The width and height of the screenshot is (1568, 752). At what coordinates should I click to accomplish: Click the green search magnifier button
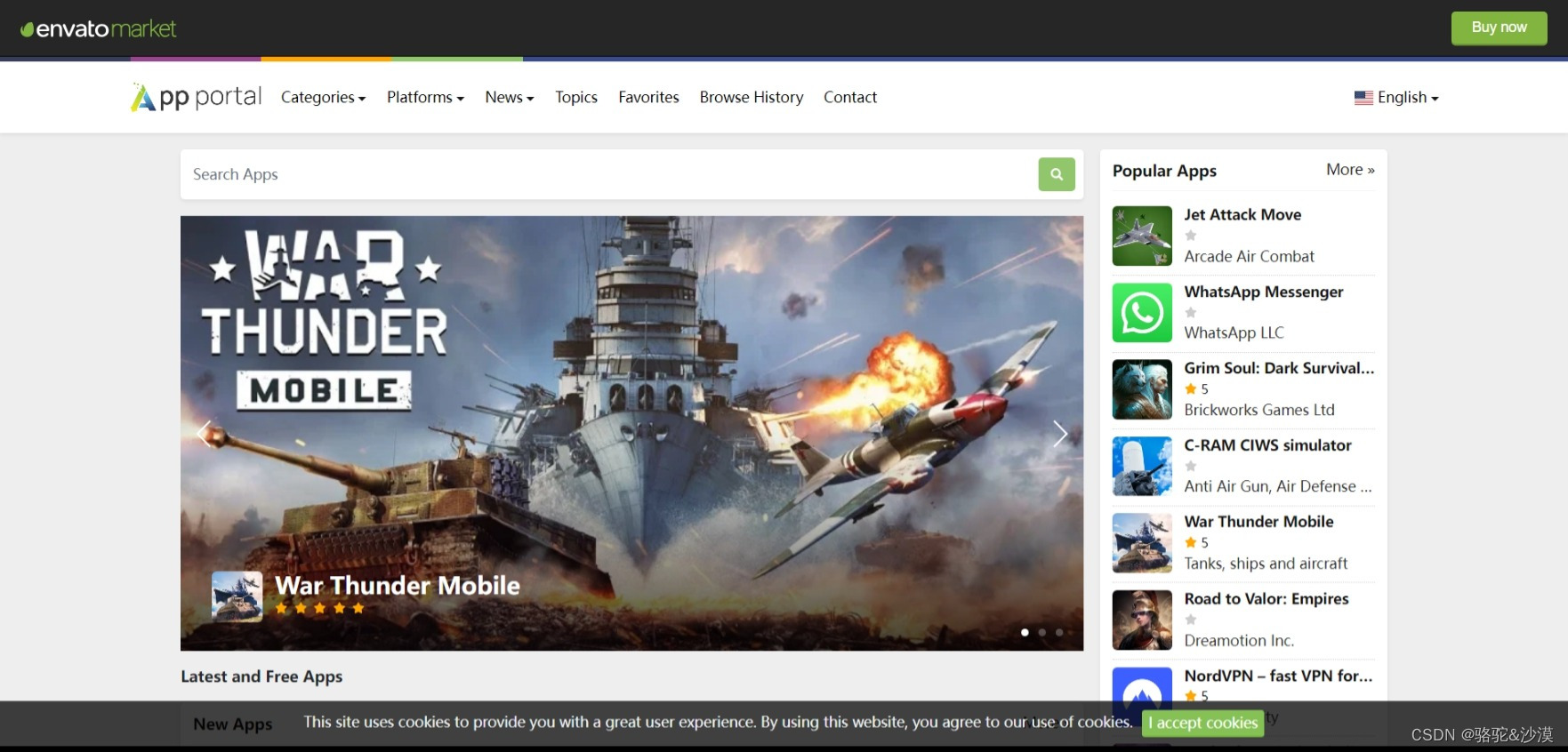pyautogui.click(x=1057, y=174)
